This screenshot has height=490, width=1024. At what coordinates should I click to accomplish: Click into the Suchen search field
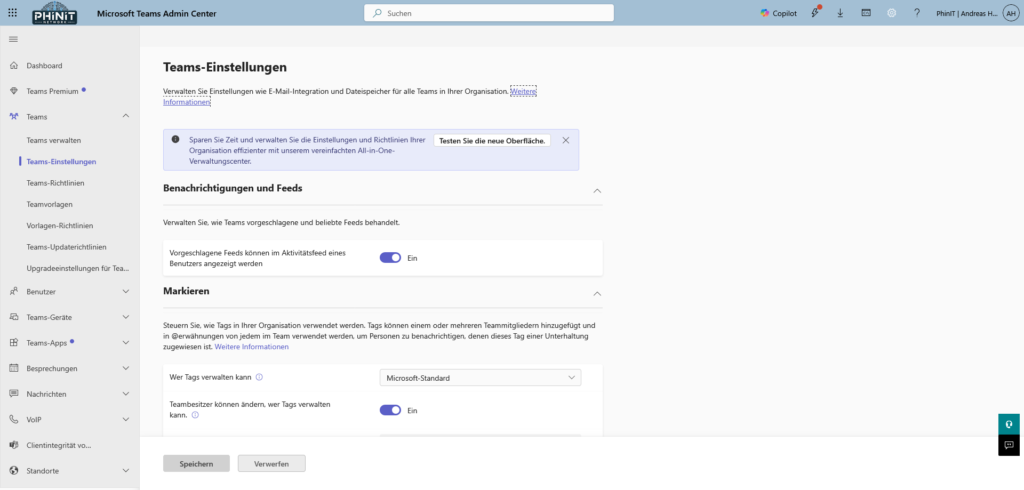tap(488, 13)
